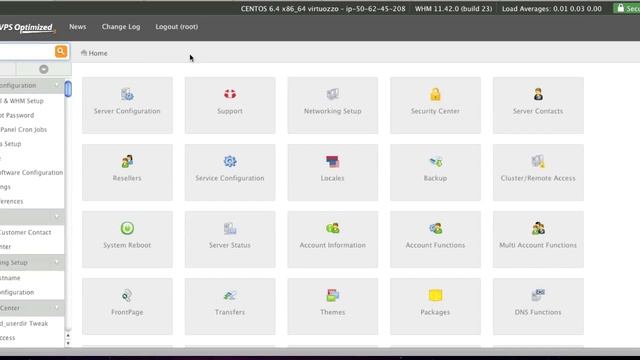Click the sidebar collapse circle button
This screenshot has width=640, height=360.
coord(44,69)
